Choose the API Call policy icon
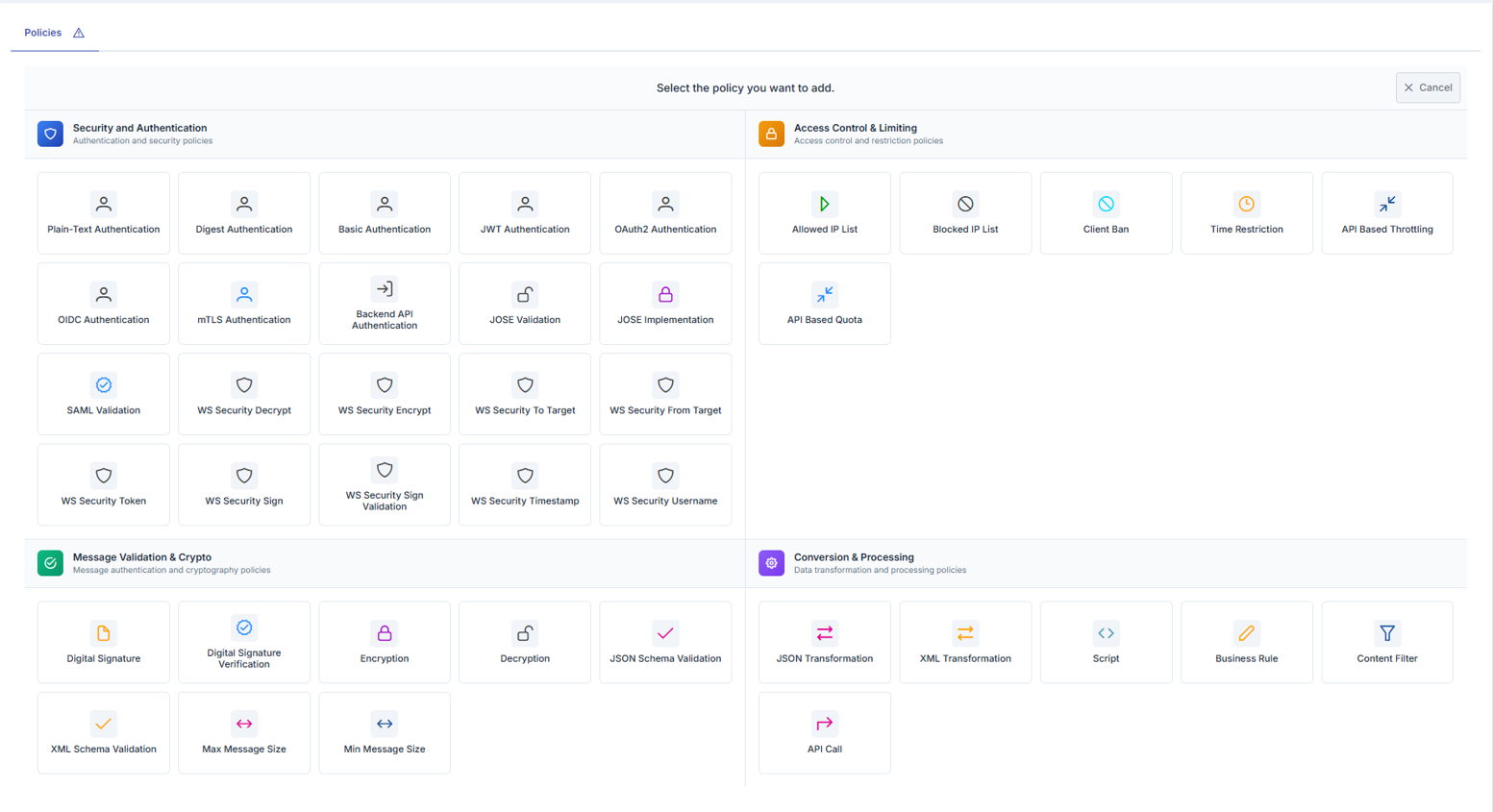The height and width of the screenshot is (812, 1493). pos(824,724)
